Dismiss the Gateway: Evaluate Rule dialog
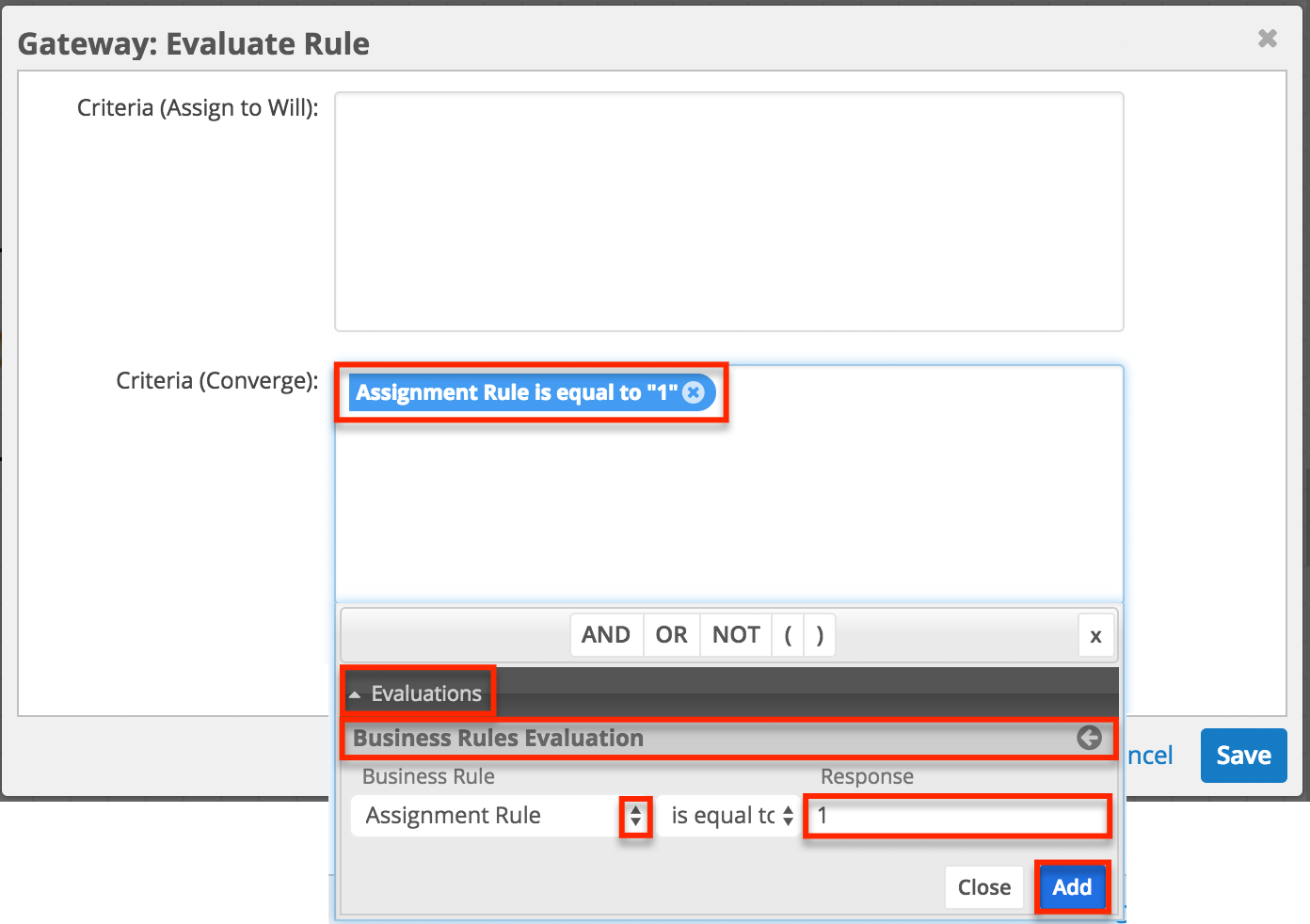 [x=1267, y=39]
